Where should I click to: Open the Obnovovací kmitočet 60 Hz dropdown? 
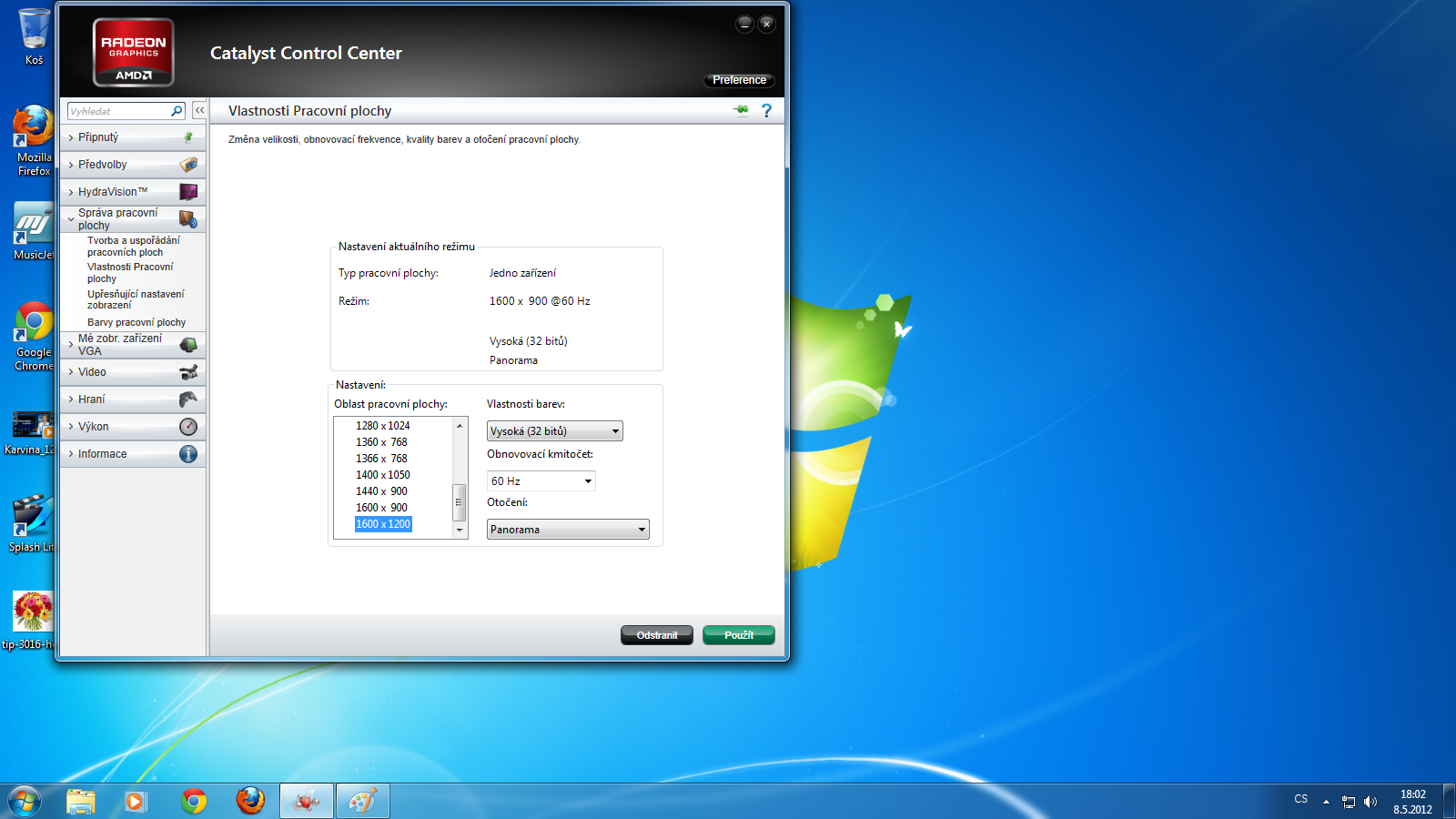click(541, 480)
